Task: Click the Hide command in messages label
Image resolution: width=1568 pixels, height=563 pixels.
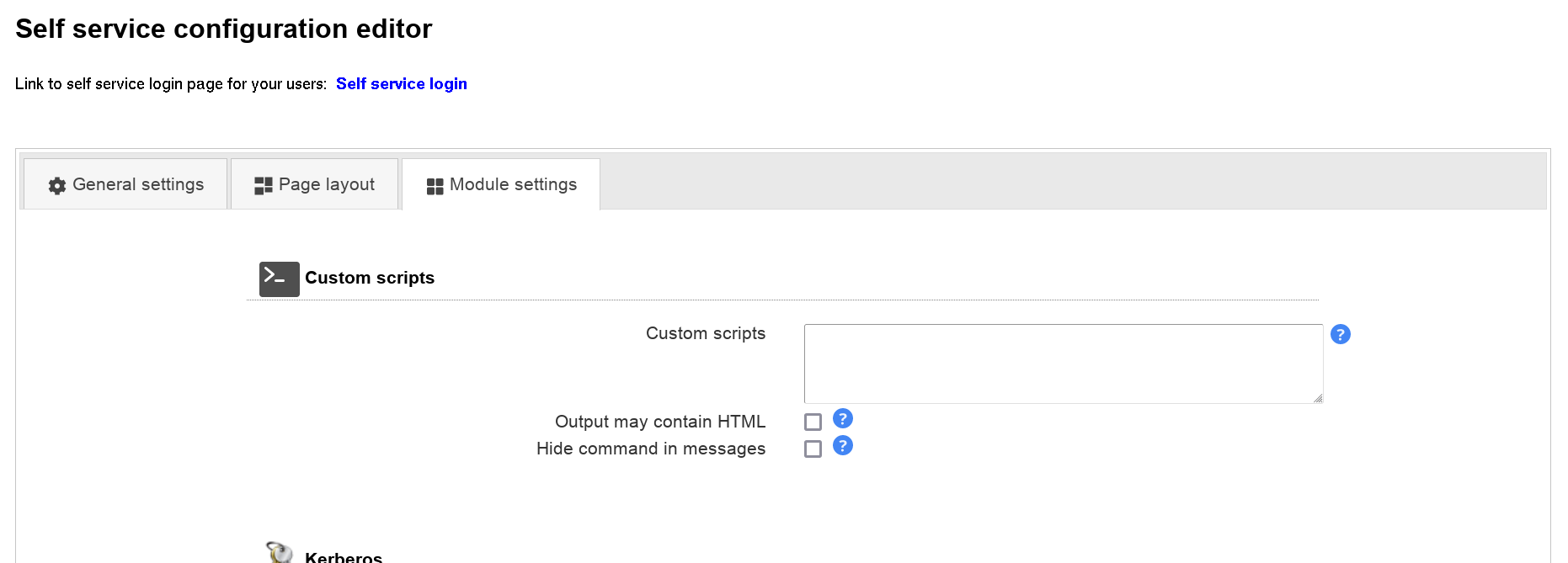Action: [x=650, y=449]
